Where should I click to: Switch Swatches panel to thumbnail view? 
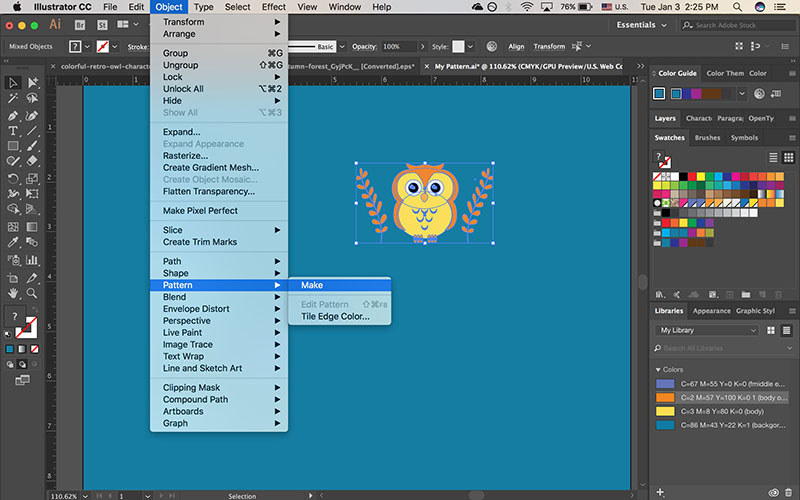789,157
